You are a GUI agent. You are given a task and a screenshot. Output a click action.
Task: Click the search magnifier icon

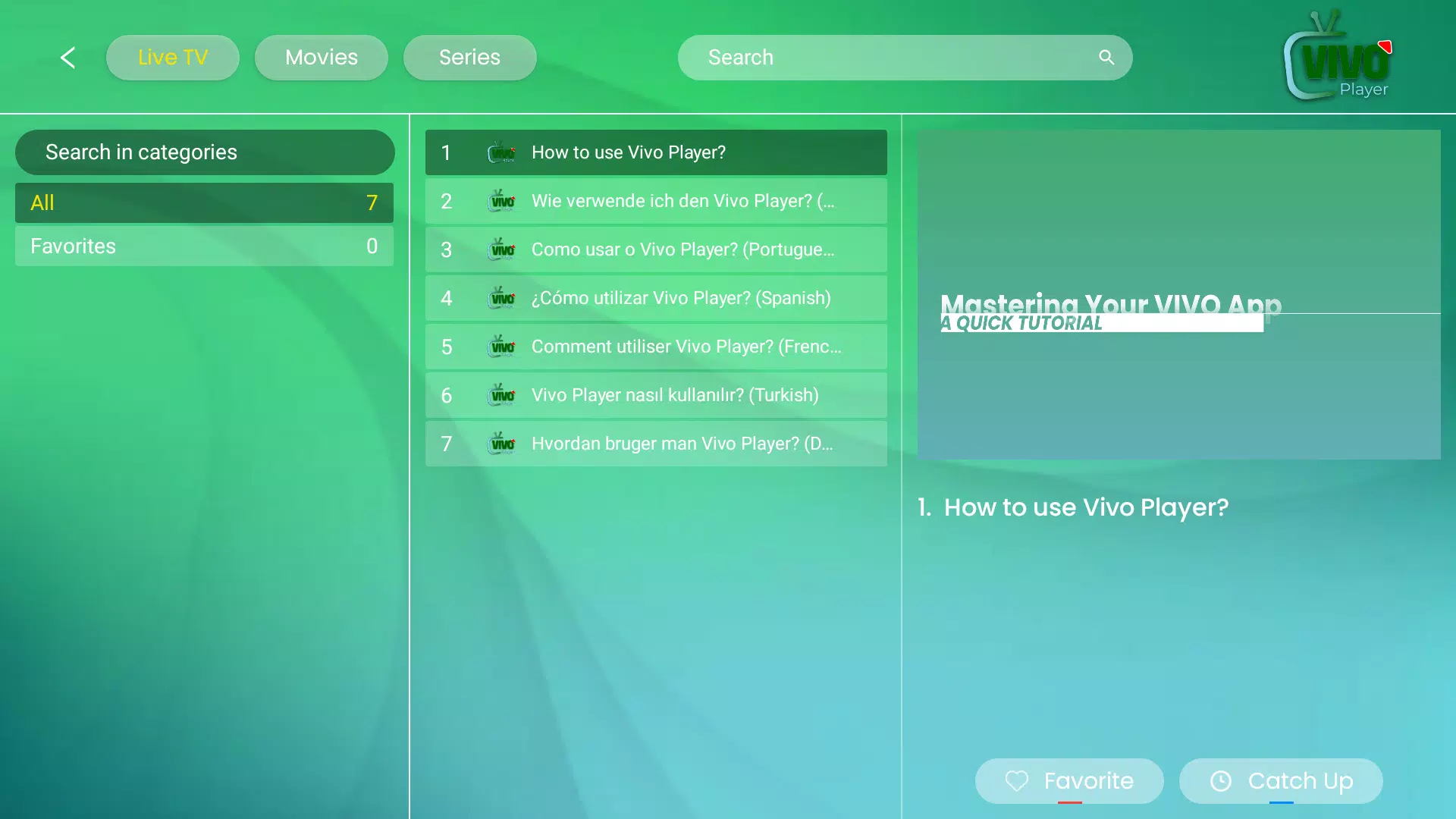[x=1106, y=58]
